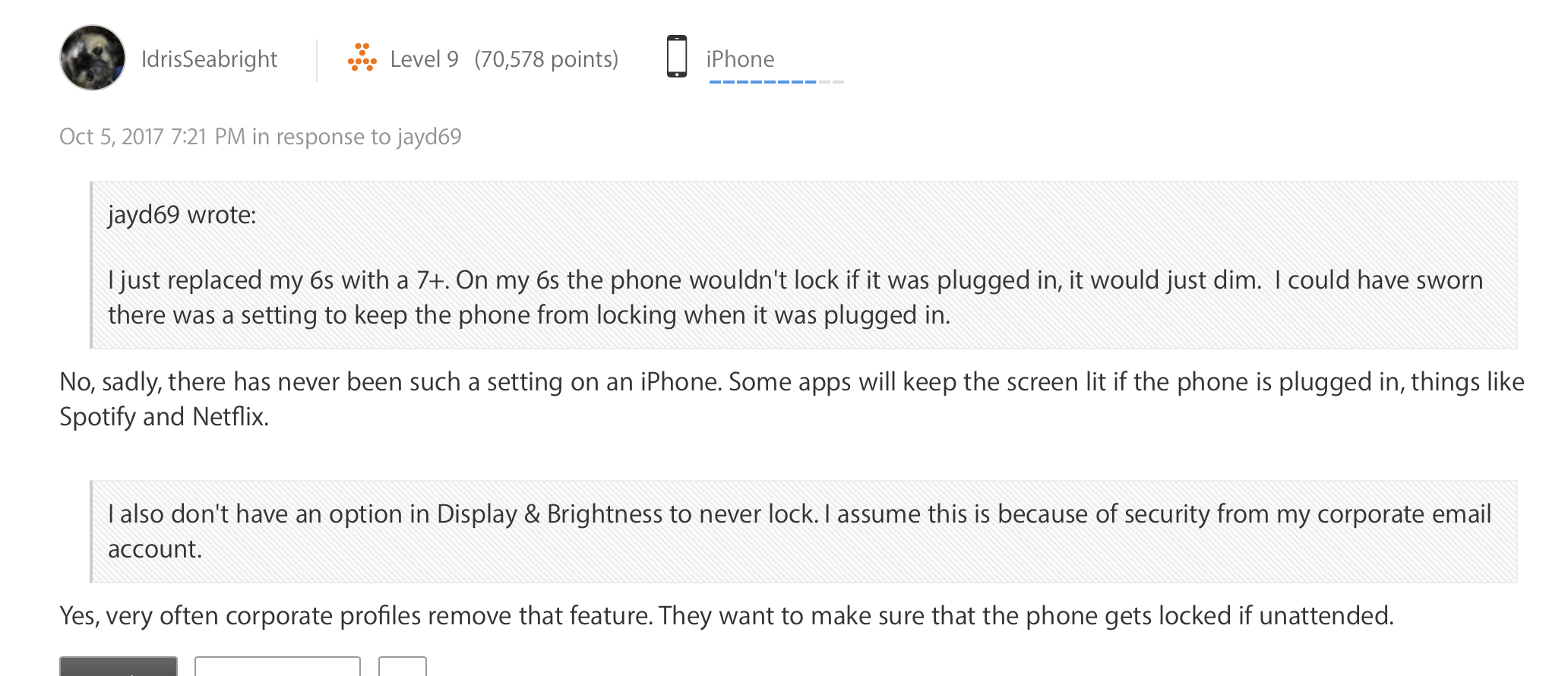The image size is (1568, 676).
Task: Click the Oct 5, 2017 7:21 PM timestamp
Action: click(x=152, y=137)
